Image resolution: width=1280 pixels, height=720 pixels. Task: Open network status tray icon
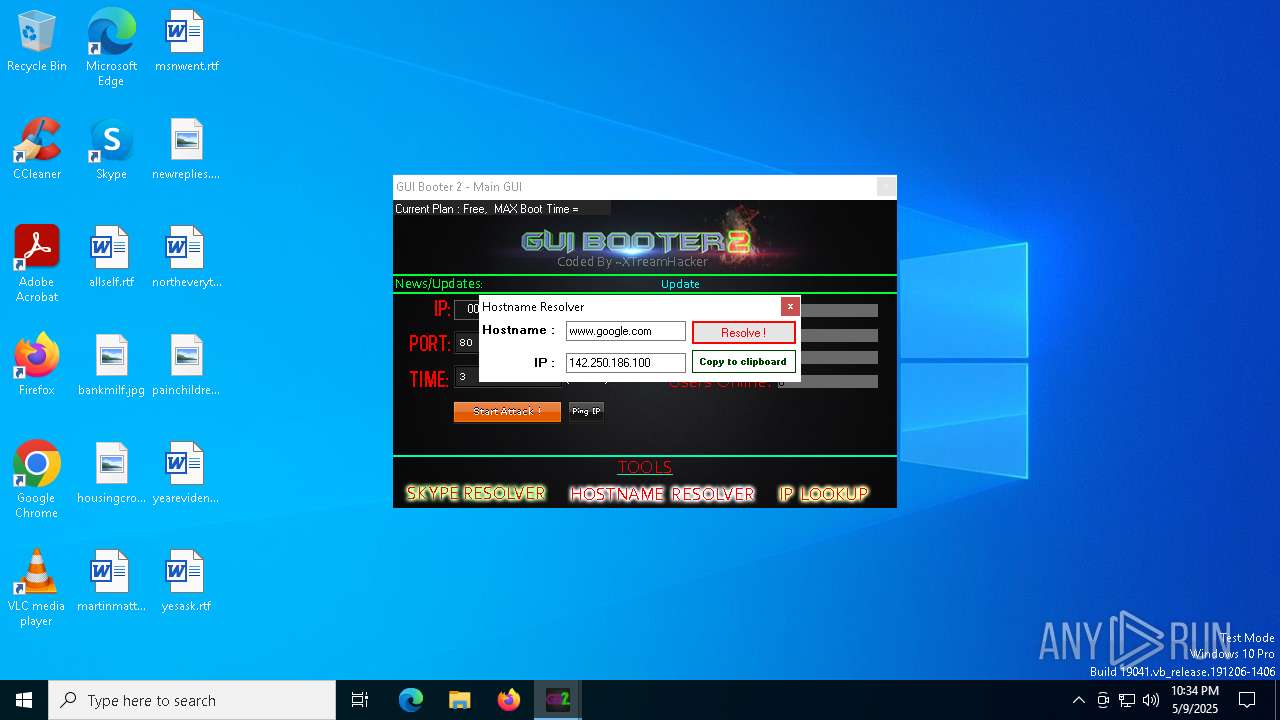click(1127, 700)
